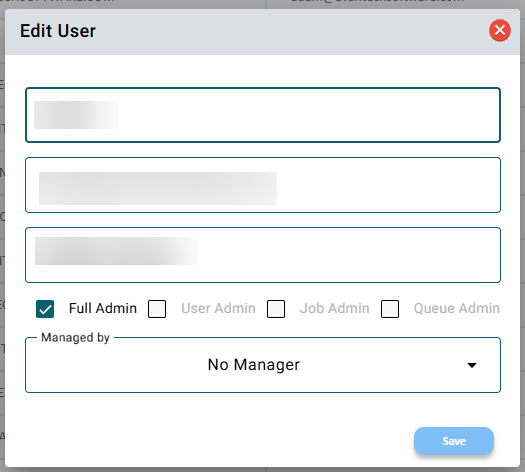Screen dimensions: 525x472
Task: Enable the User Admin checkbox
Action: click(x=157, y=308)
